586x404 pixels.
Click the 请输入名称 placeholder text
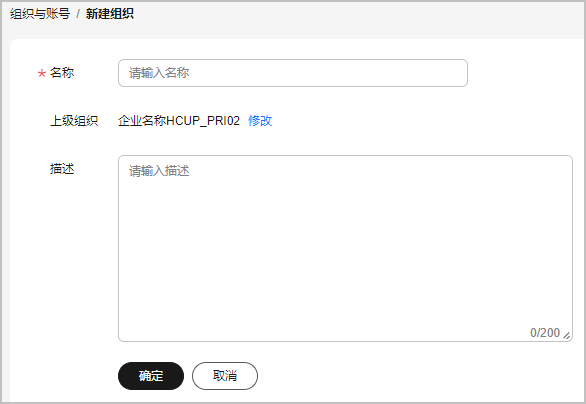pyautogui.click(x=159, y=73)
